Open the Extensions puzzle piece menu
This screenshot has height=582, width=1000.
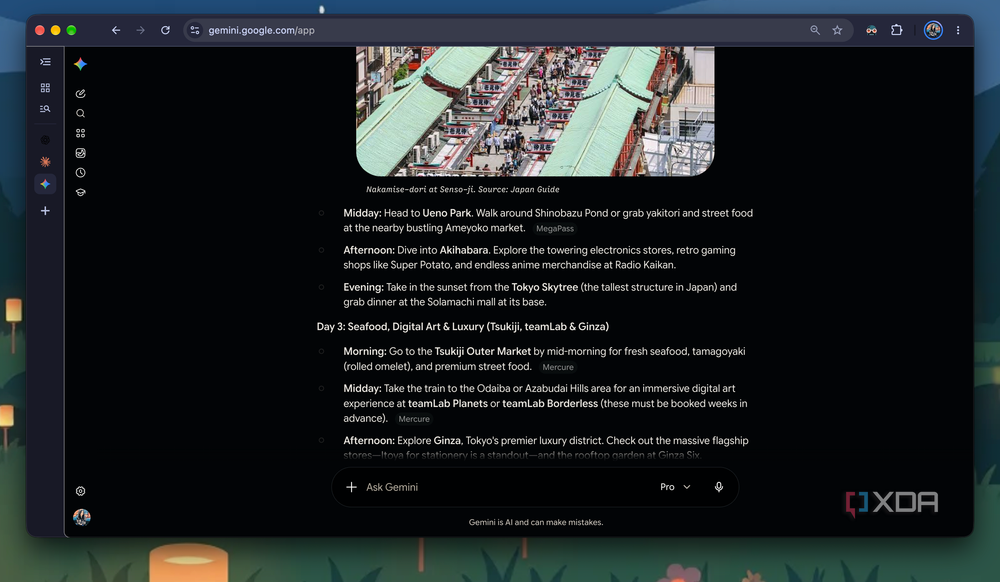click(x=897, y=30)
